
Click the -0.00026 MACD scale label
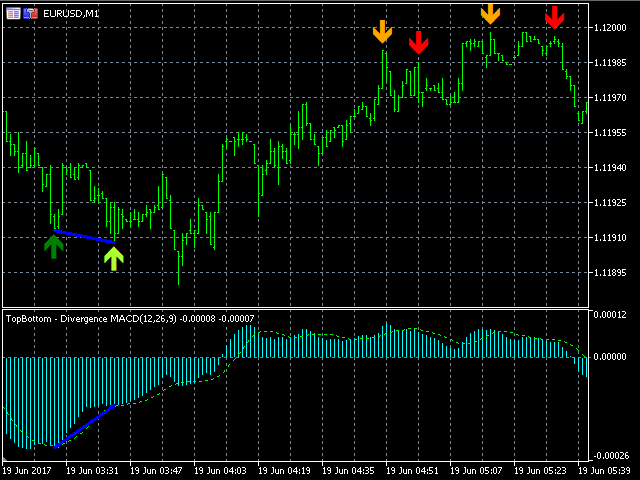coord(610,456)
